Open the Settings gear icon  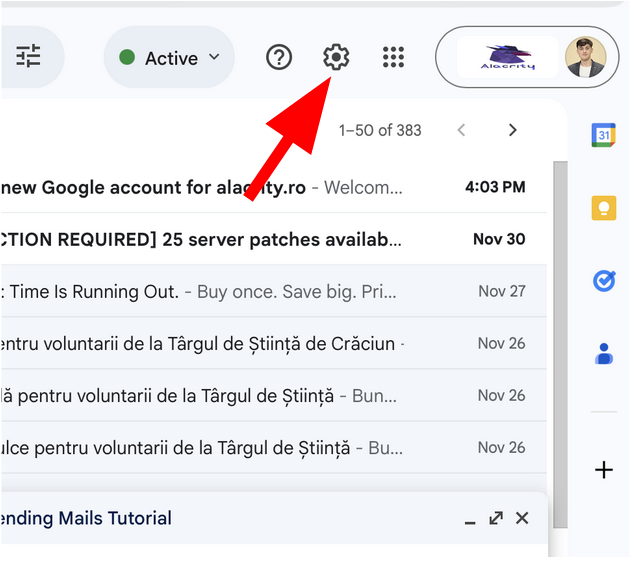point(336,57)
